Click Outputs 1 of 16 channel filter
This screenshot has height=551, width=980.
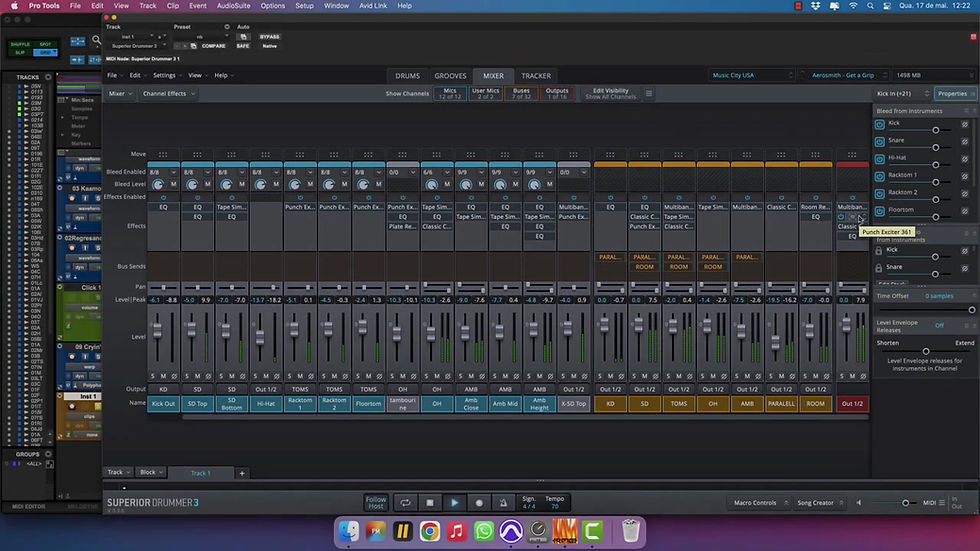(x=557, y=94)
